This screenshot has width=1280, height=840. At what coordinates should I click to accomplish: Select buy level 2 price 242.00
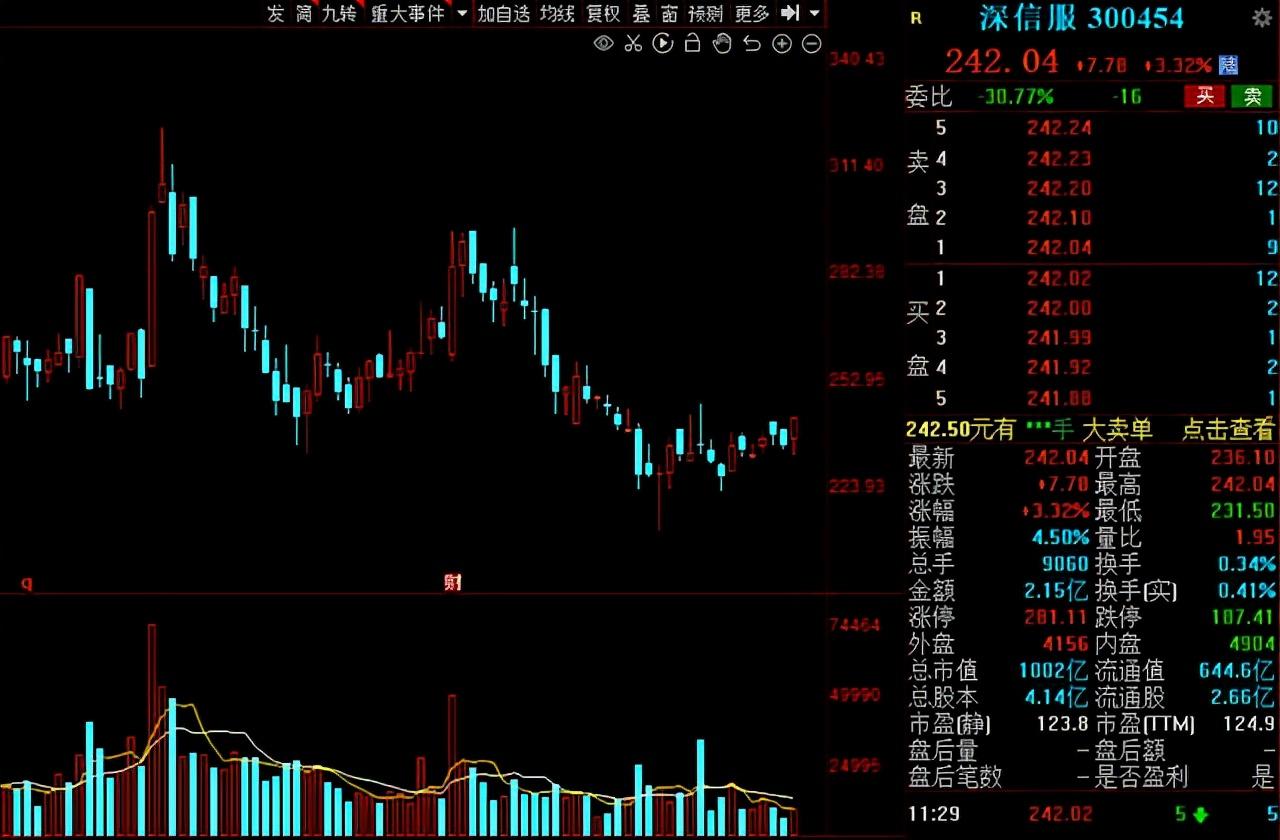coord(1059,308)
